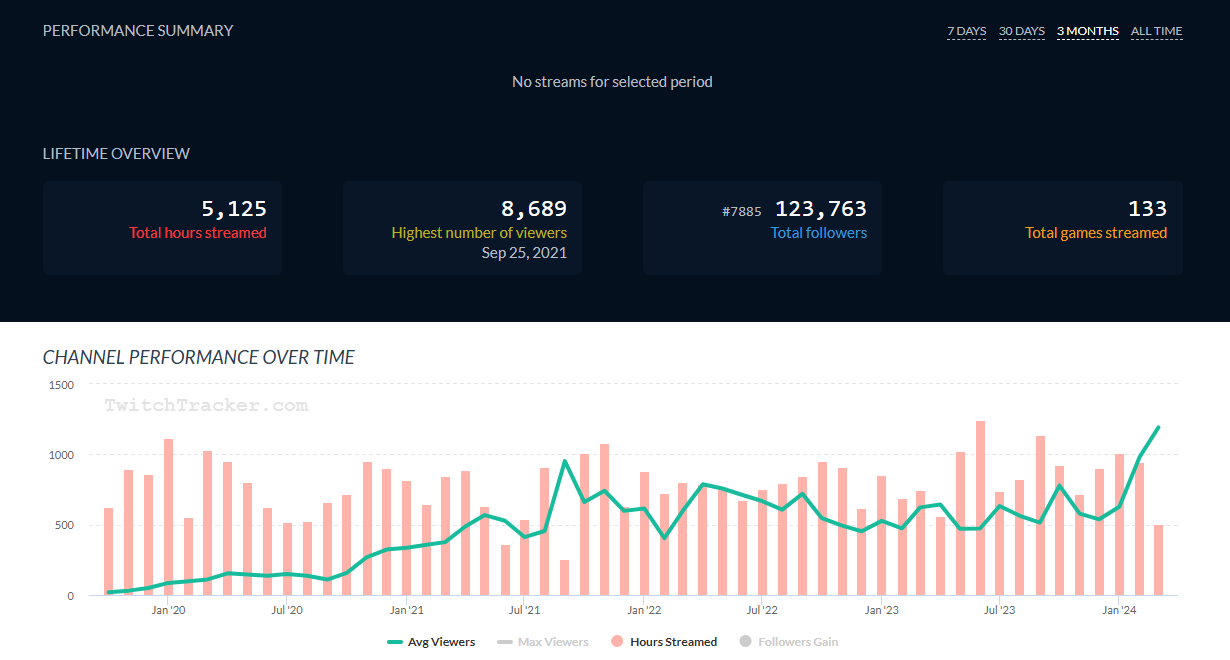The width and height of the screenshot is (1230, 660).
Task: Open the Total followers label
Action: pos(819,233)
